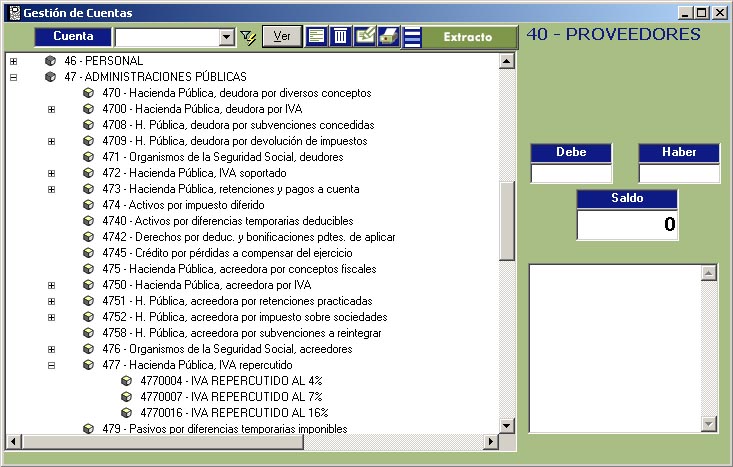Click the cube icon of 46 - PERSONAL
Image resolution: width=733 pixels, height=467 pixels.
(50, 61)
